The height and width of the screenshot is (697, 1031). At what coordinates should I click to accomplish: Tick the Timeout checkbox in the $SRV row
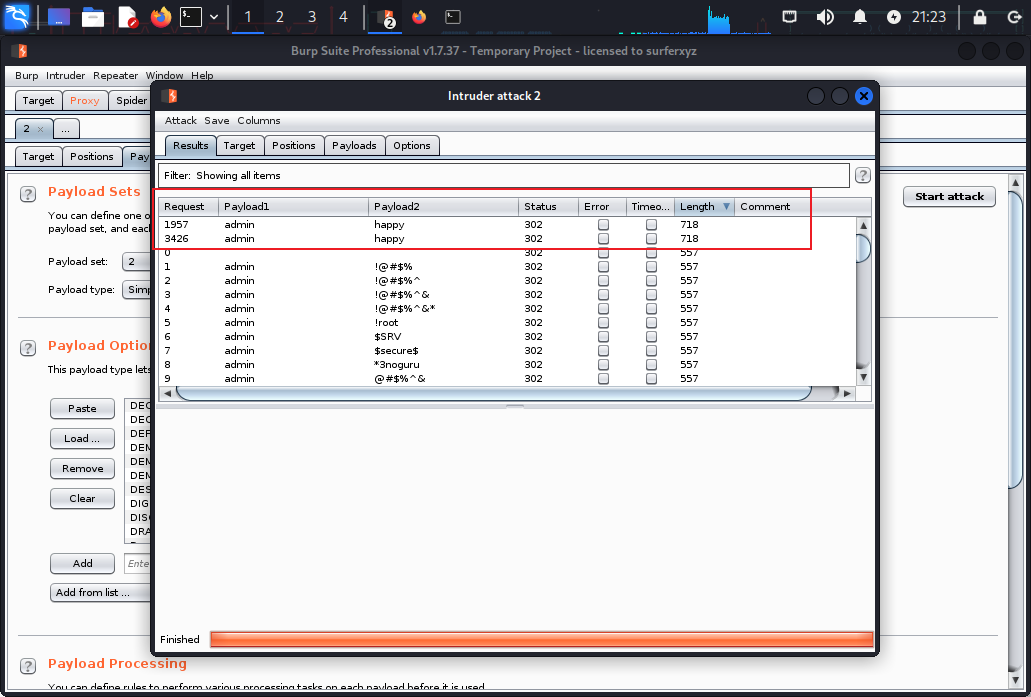pos(651,337)
